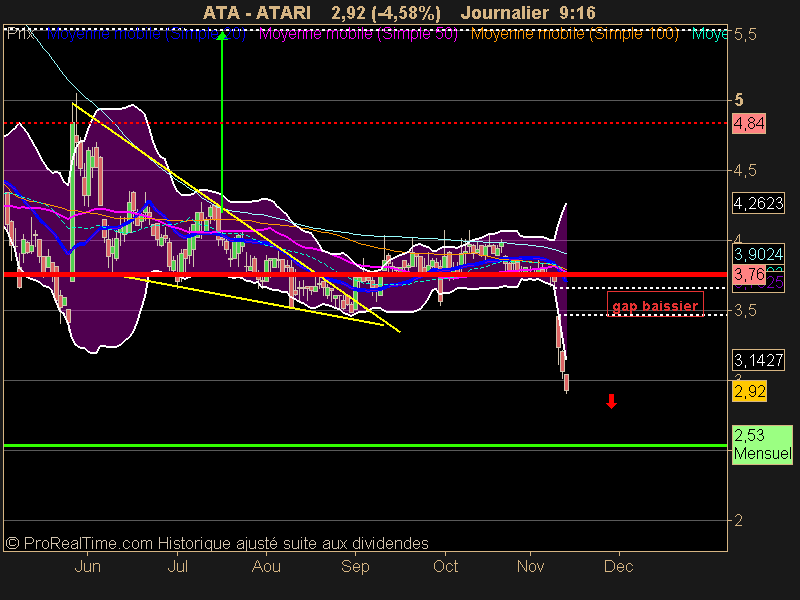Click the "2,92 (-4,58%)" quote in the title

[386, 12]
